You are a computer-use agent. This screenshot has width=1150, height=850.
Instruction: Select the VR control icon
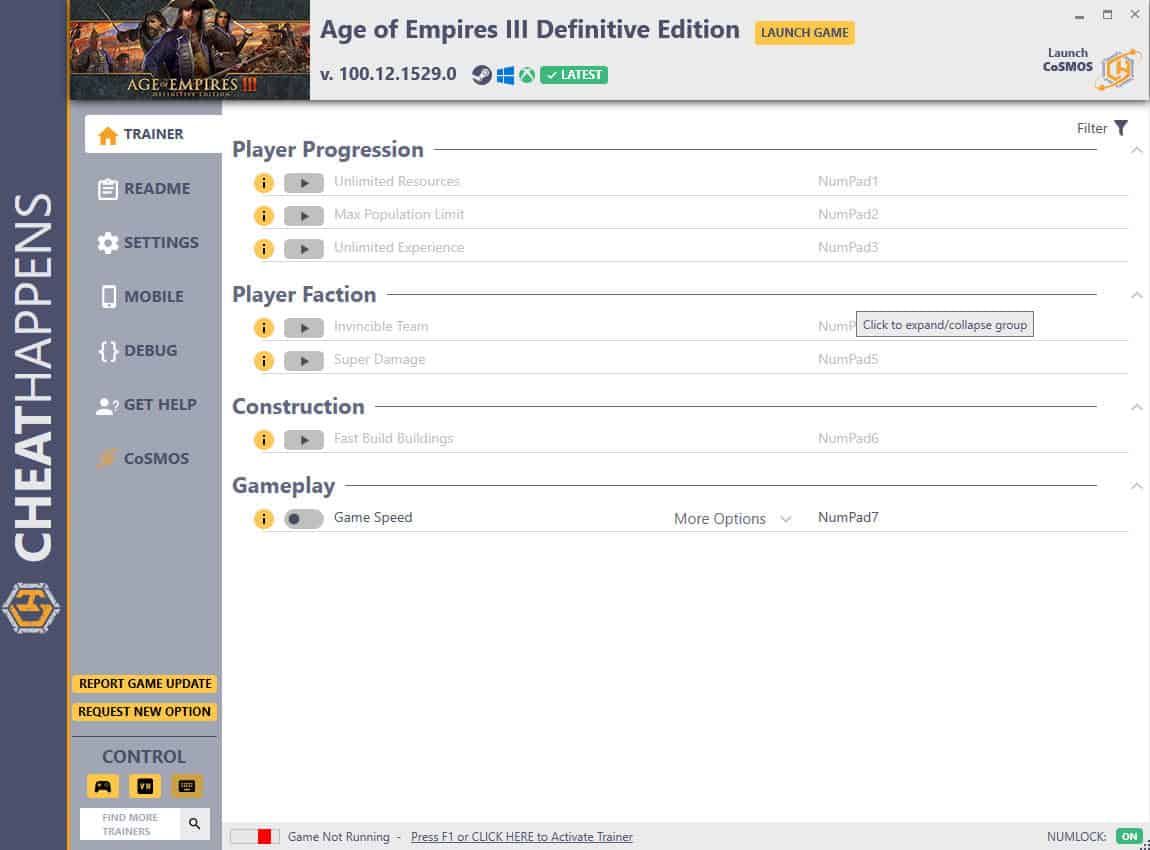pyautogui.click(x=144, y=786)
